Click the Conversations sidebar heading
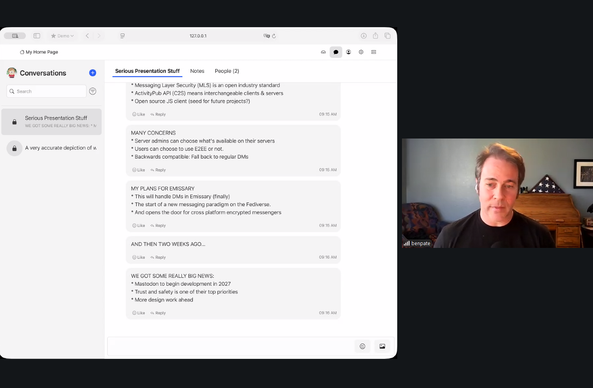Viewport: 593px width, 388px height. [43, 73]
